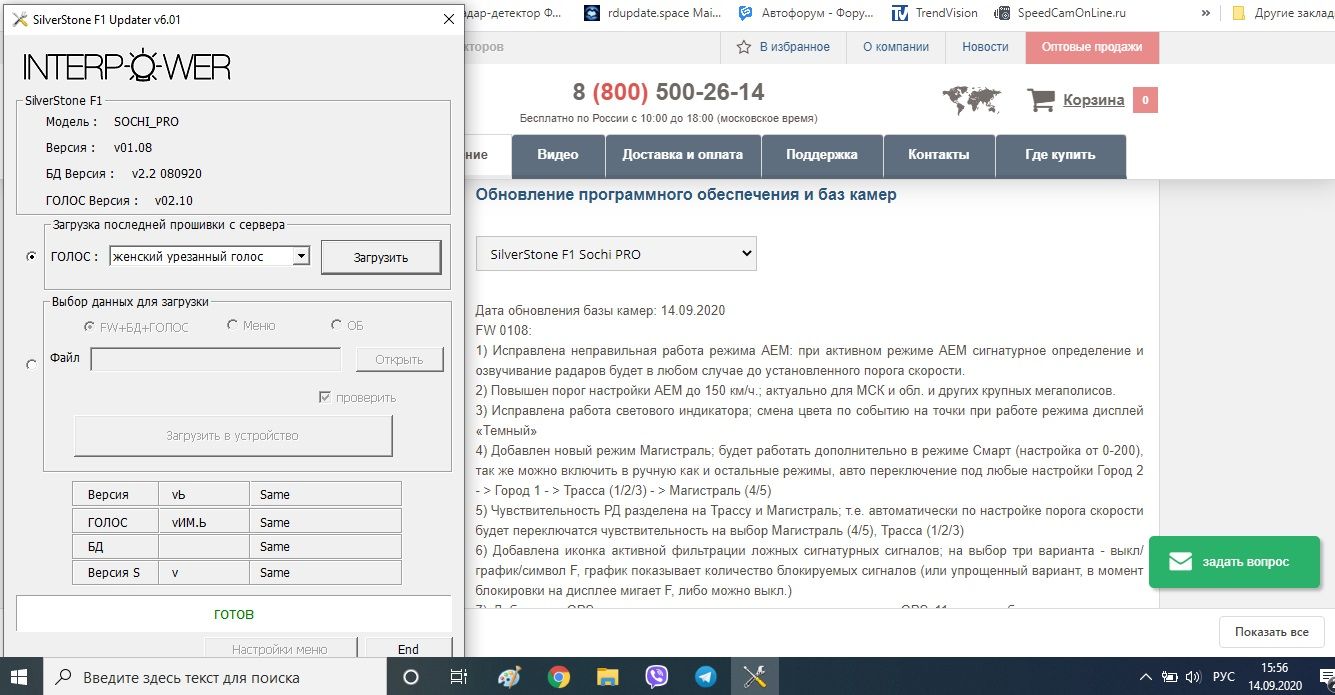The width and height of the screenshot is (1335, 695).
Task: Click the envelope icon on задать вопрос
Action: [1180, 561]
